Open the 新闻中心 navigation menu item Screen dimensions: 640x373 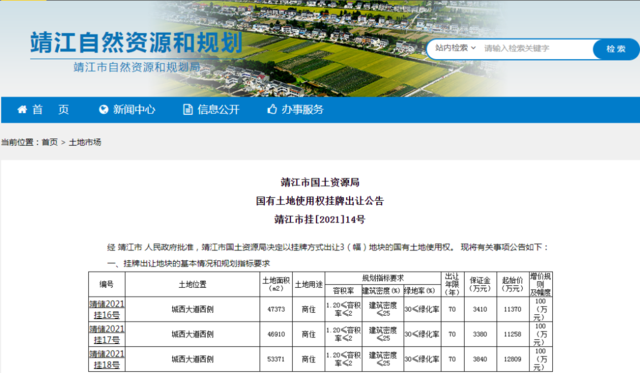134,109
